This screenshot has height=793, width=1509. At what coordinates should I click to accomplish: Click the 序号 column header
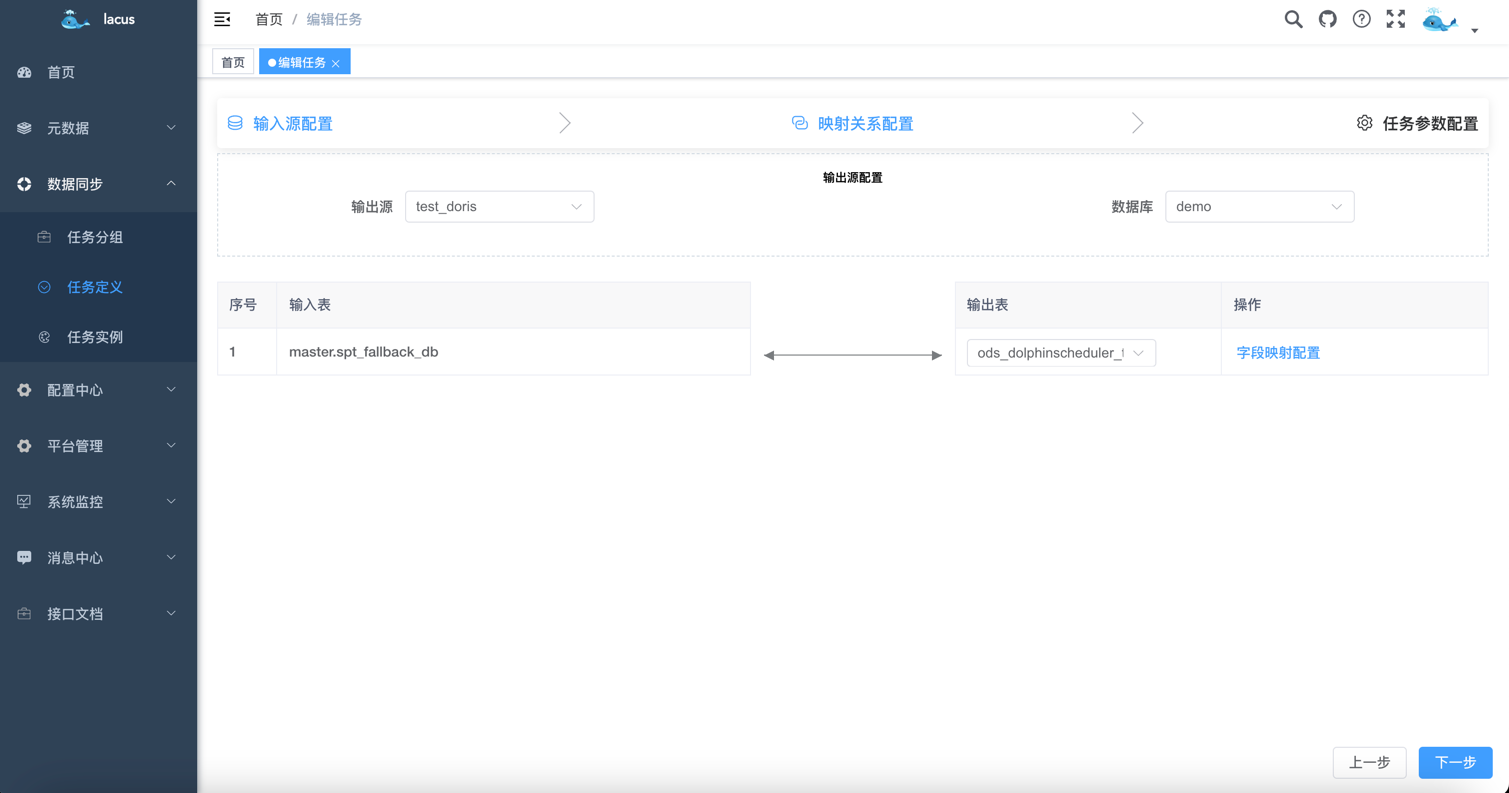click(247, 305)
